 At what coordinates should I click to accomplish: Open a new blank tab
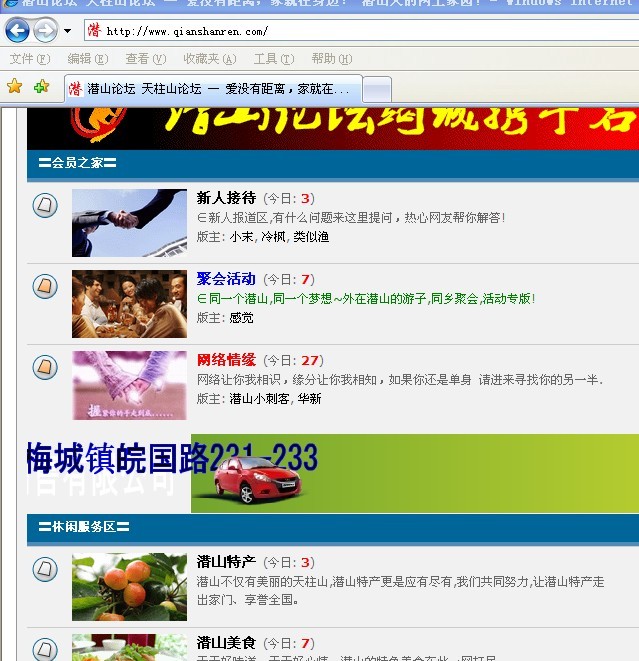click(376, 89)
